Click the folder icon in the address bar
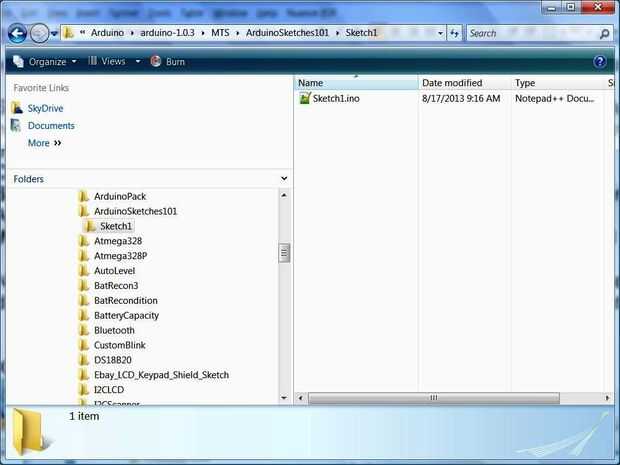Image resolution: width=620 pixels, height=465 pixels. pos(69,32)
